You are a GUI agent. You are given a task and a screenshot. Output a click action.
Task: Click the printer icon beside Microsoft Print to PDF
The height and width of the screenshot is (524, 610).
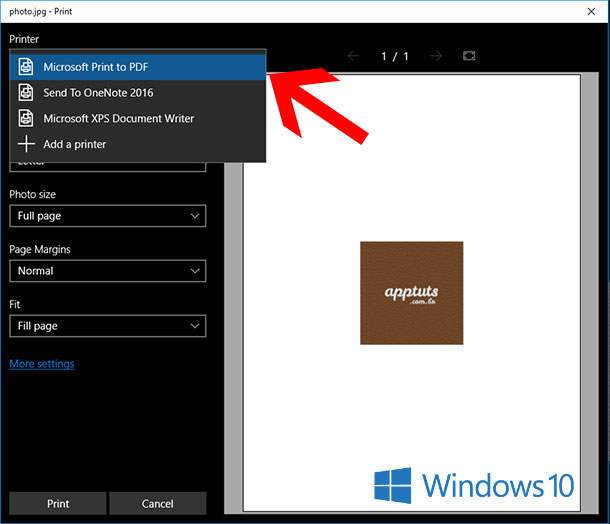(26, 67)
